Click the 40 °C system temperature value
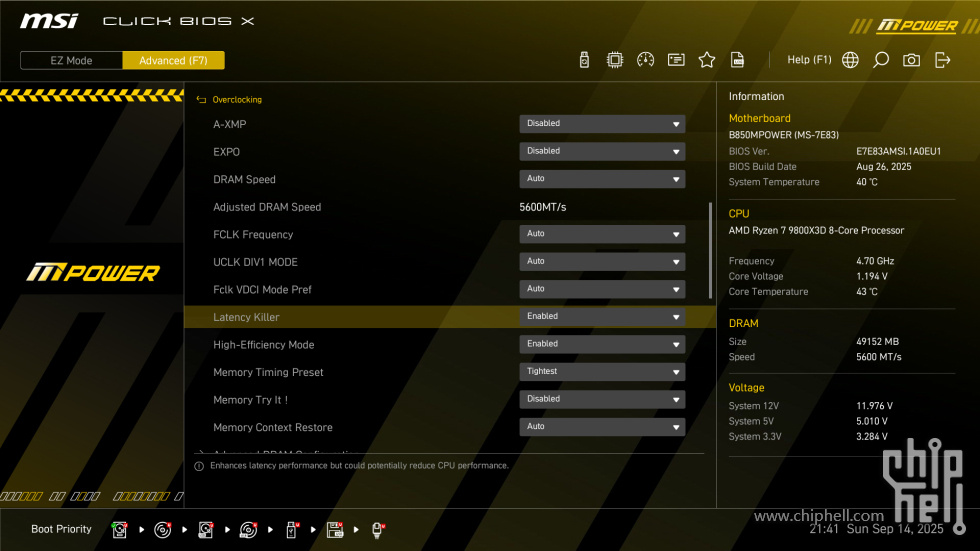 point(867,182)
